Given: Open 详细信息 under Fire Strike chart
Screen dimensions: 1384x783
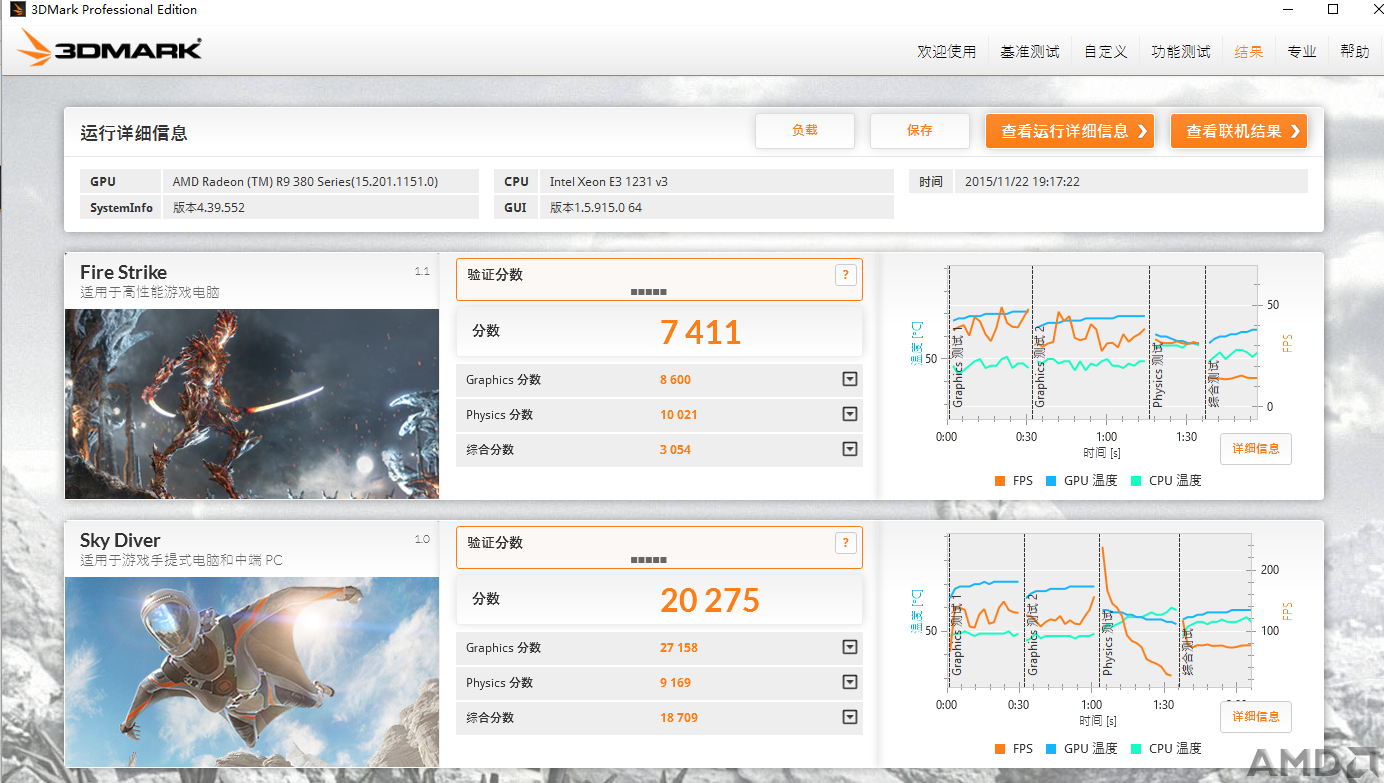Looking at the screenshot, I should tap(1256, 449).
